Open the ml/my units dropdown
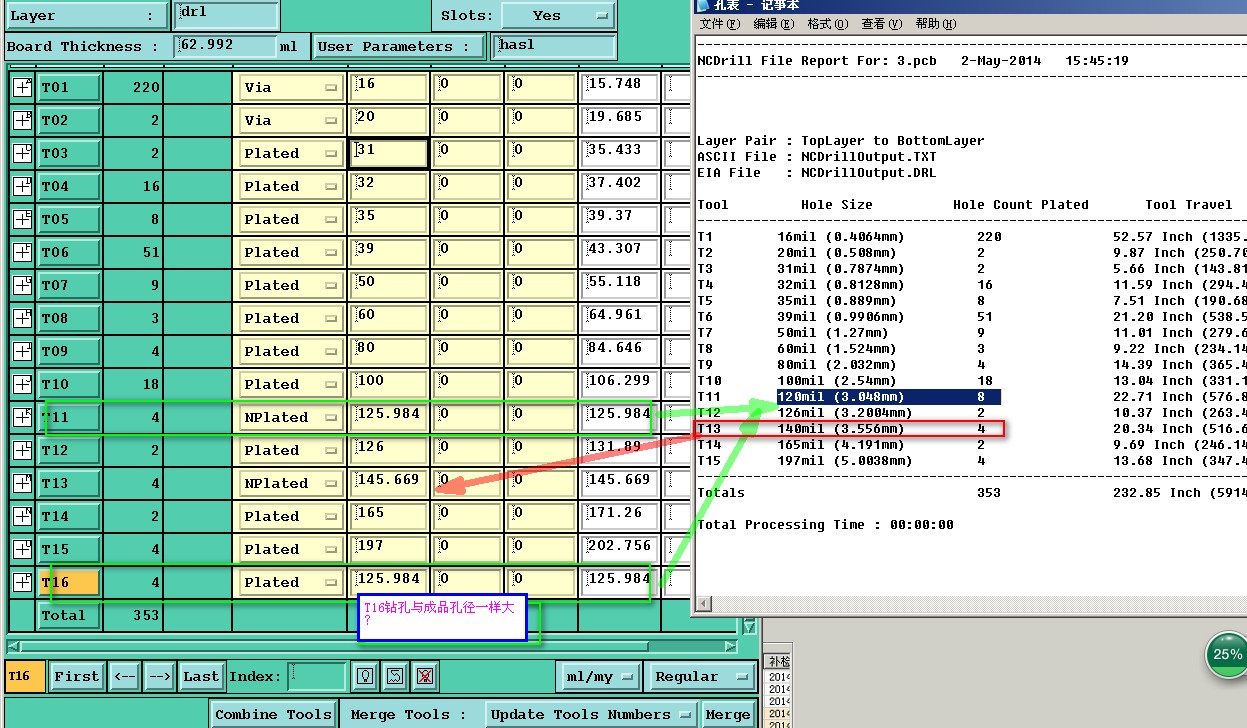The width and height of the screenshot is (1247, 728). 599,677
